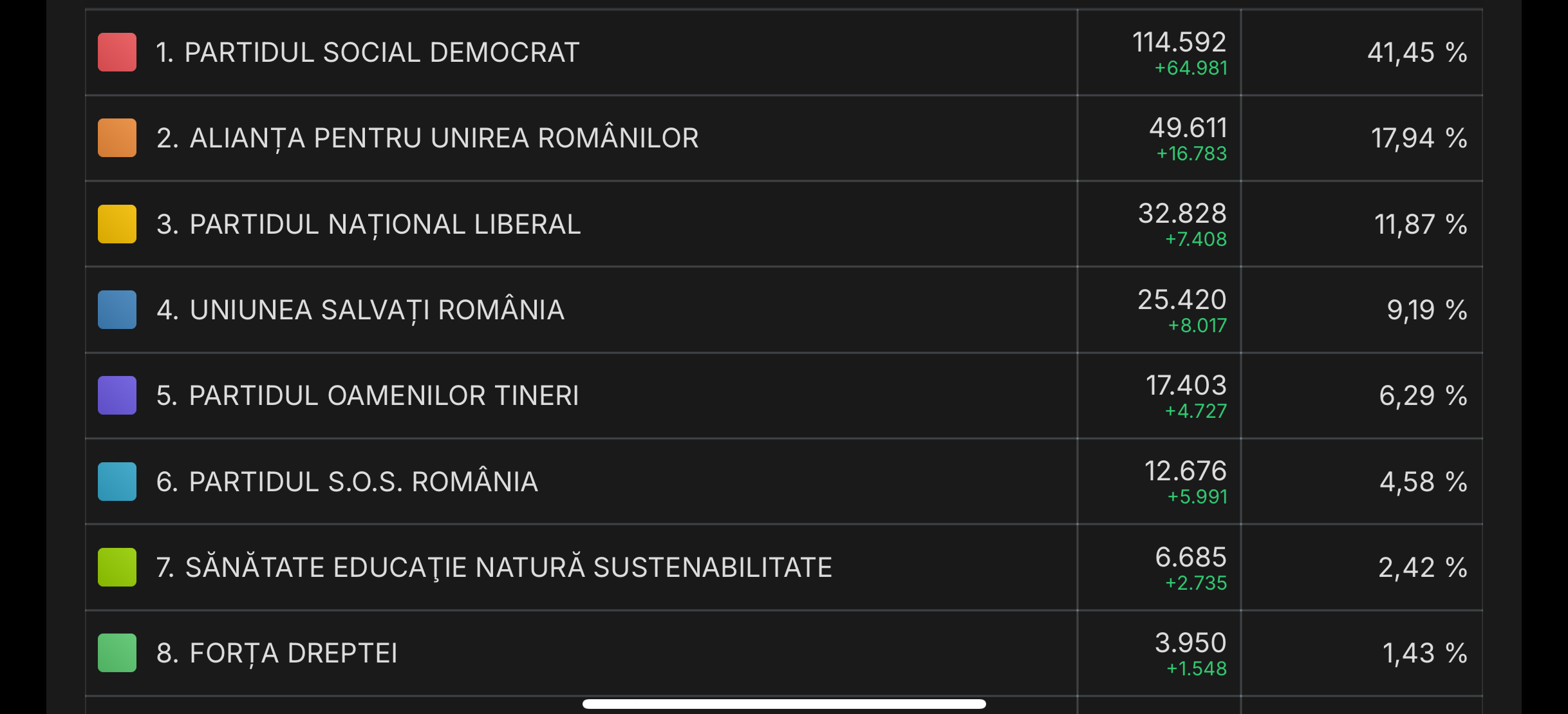Tap the Forța Dreptei party name
The width and height of the screenshot is (1568, 714).
[277, 653]
